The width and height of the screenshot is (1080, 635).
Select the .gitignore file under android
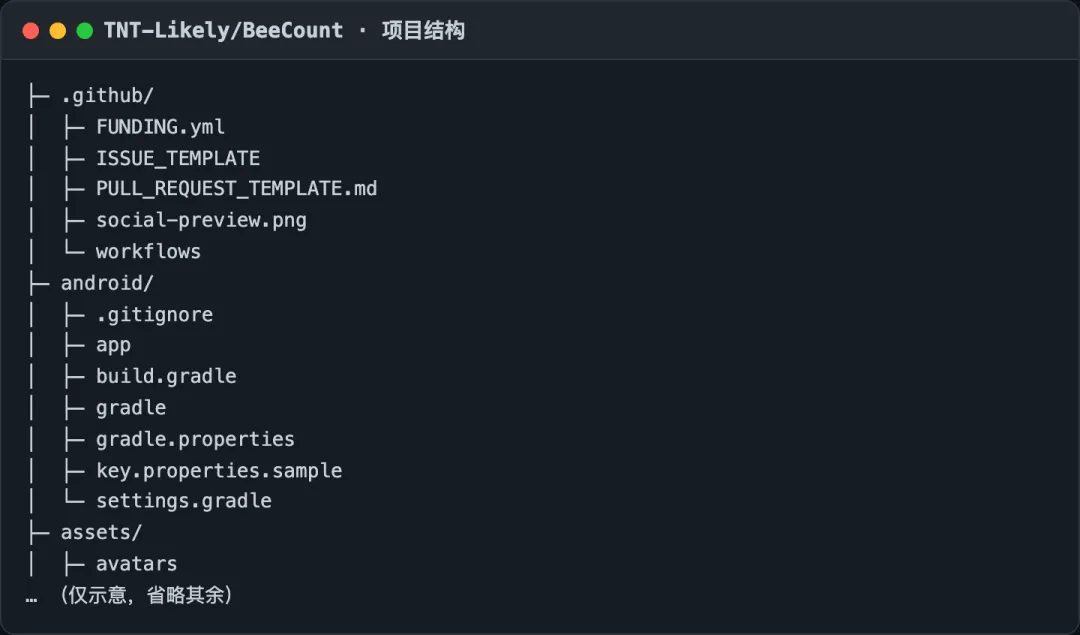coord(154,315)
